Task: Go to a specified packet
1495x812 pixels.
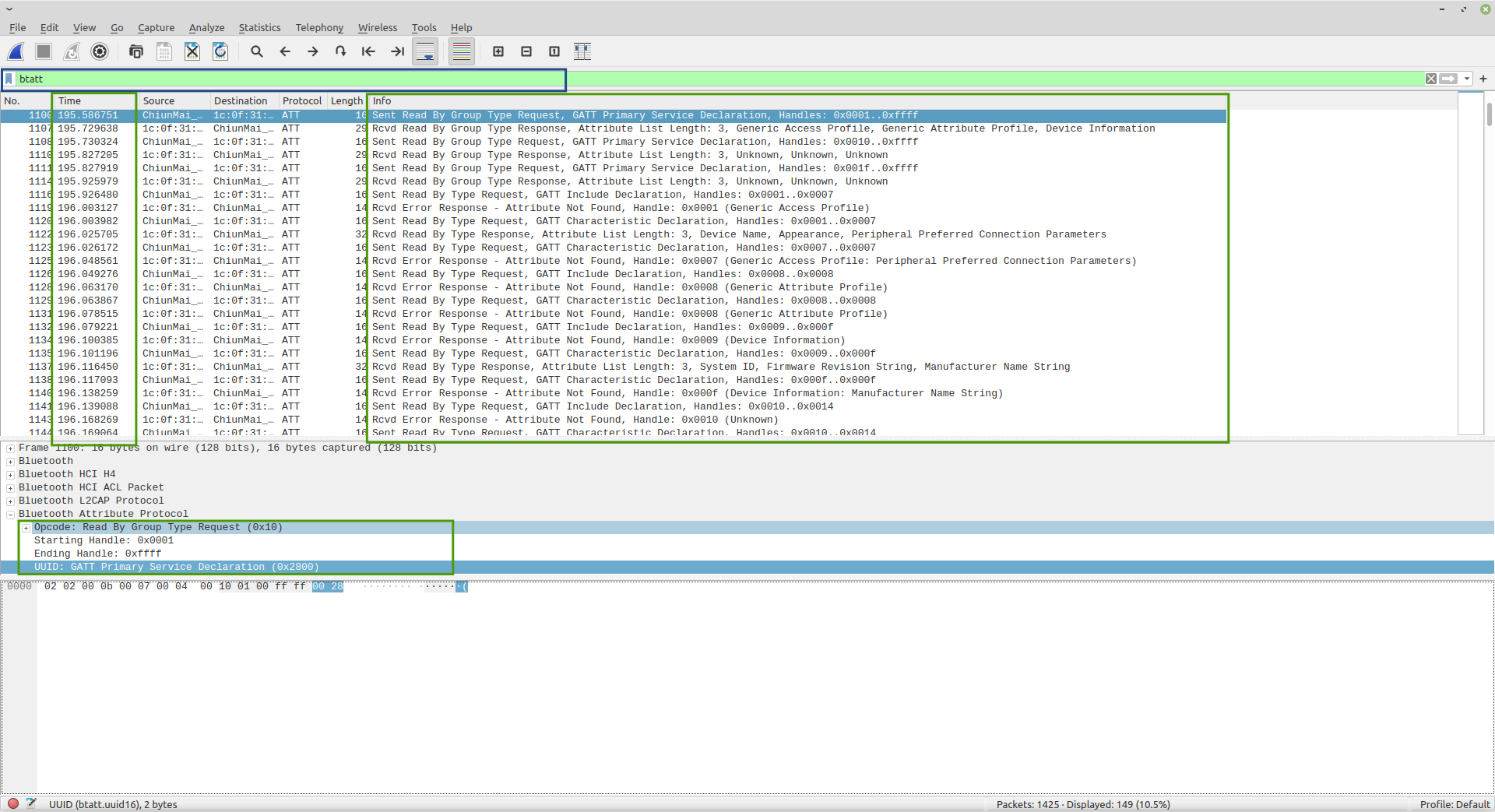Action: 341,51
